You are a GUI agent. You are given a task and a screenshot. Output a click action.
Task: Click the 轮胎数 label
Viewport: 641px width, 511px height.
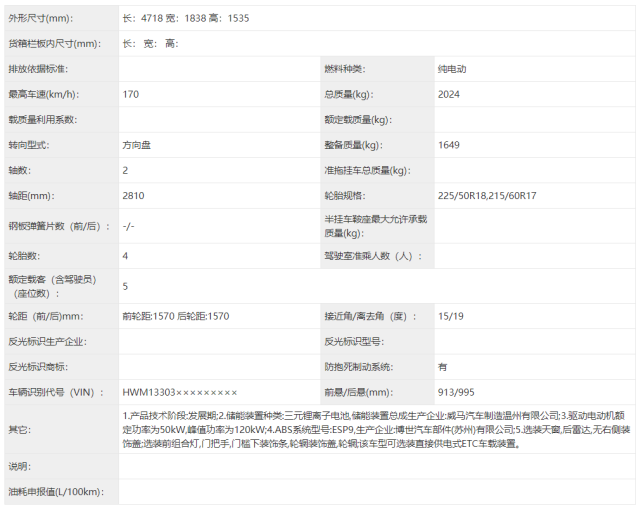coord(24,256)
